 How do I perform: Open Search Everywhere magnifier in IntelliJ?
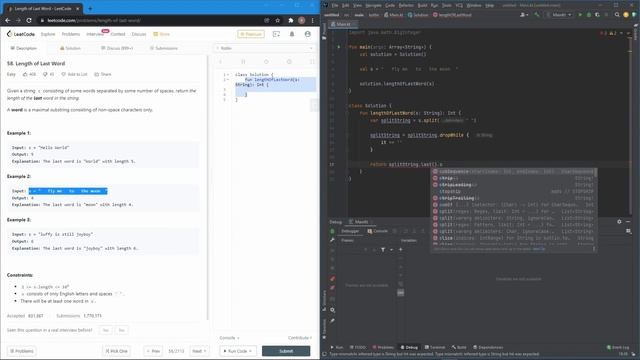point(617,15)
